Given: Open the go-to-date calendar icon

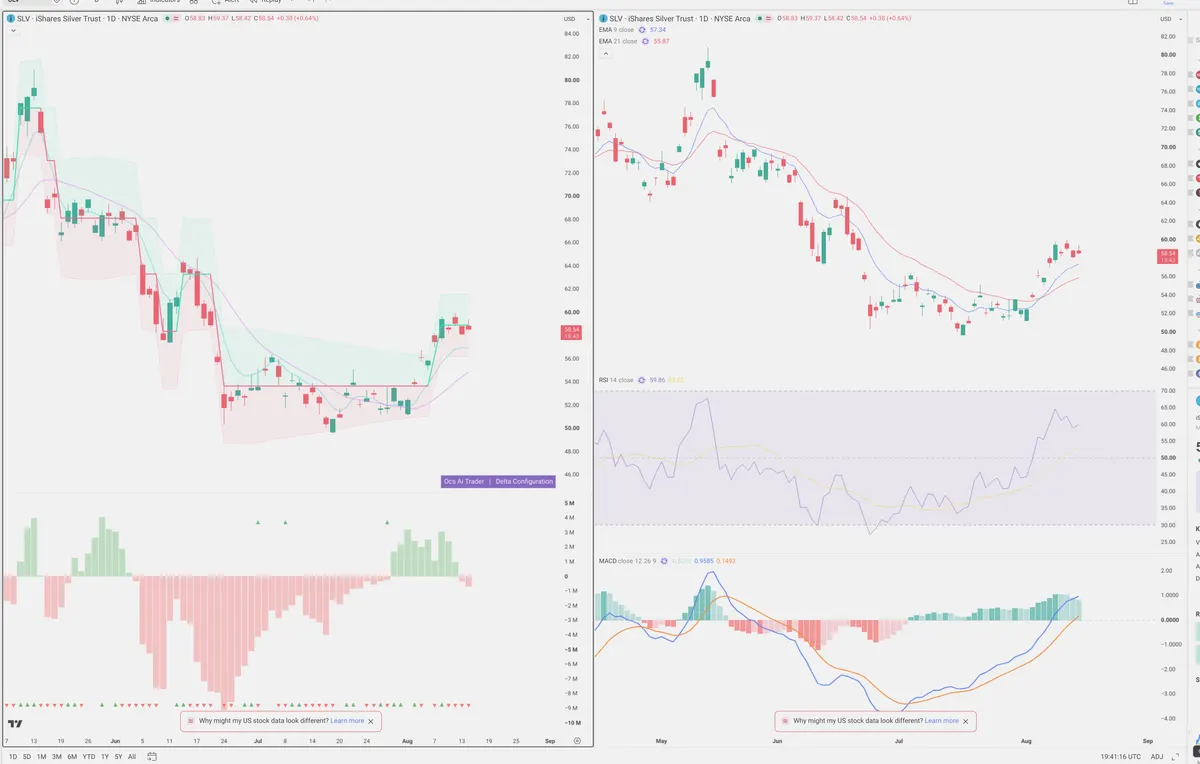Looking at the screenshot, I should pos(152,756).
